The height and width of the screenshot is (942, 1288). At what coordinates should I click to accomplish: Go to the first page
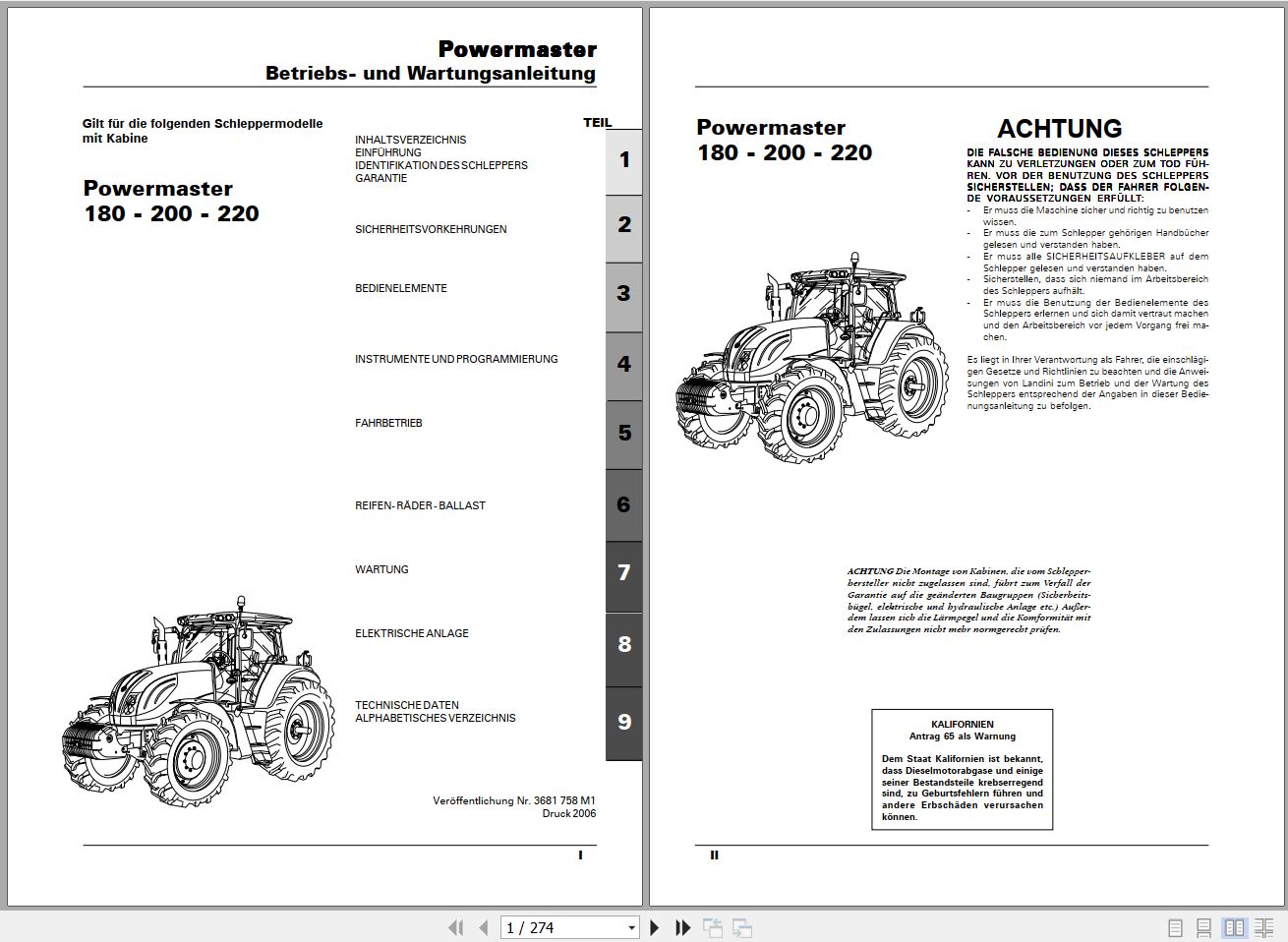(x=455, y=927)
